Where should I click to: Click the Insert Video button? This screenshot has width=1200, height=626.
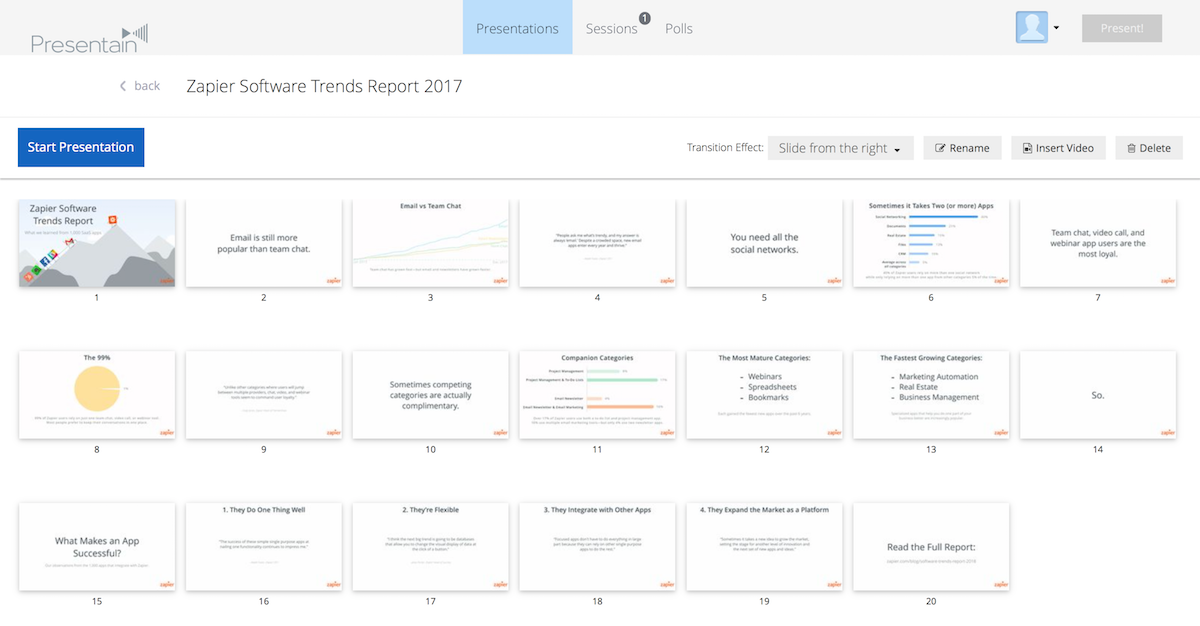click(x=1058, y=148)
